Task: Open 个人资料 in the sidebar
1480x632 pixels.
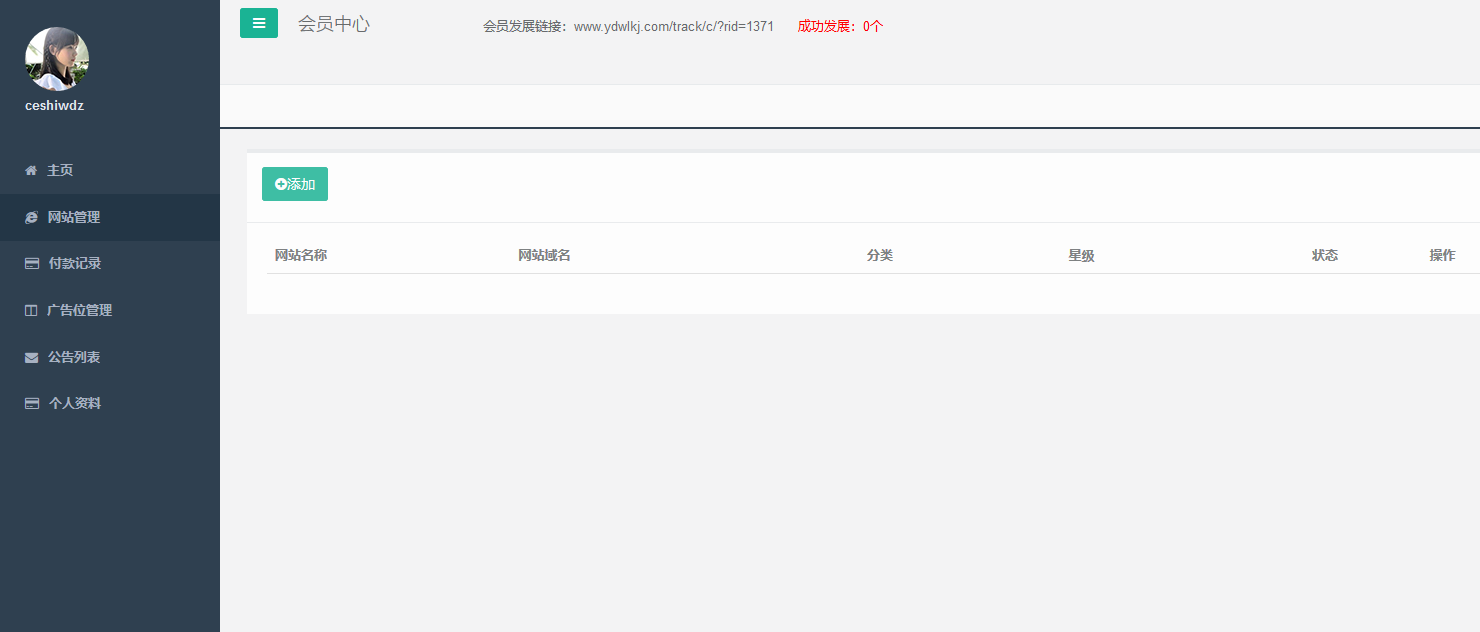Action: 110,404
